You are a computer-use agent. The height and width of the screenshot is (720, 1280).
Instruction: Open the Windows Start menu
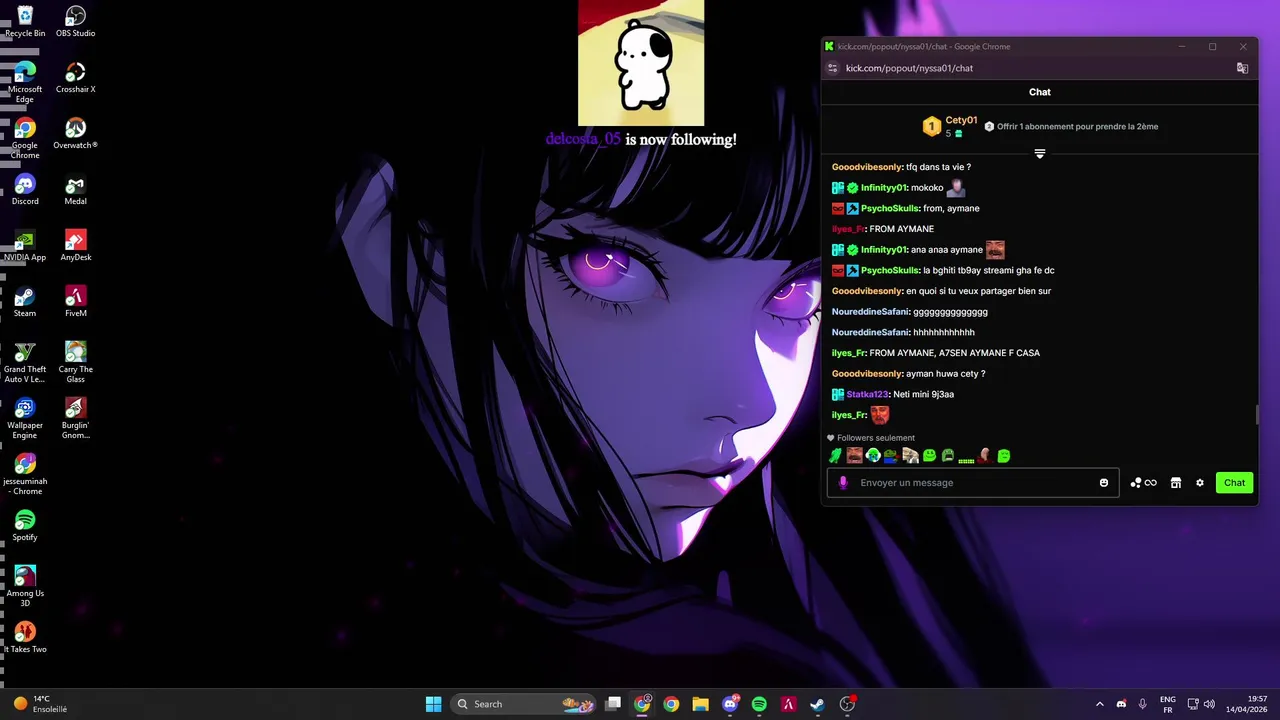433,704
